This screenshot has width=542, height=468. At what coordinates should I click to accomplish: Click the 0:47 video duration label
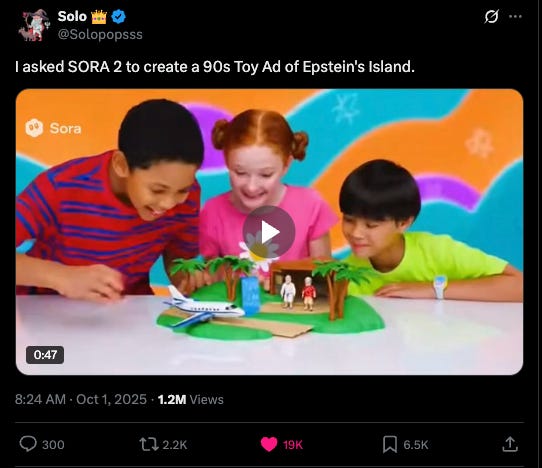(45, 355)
